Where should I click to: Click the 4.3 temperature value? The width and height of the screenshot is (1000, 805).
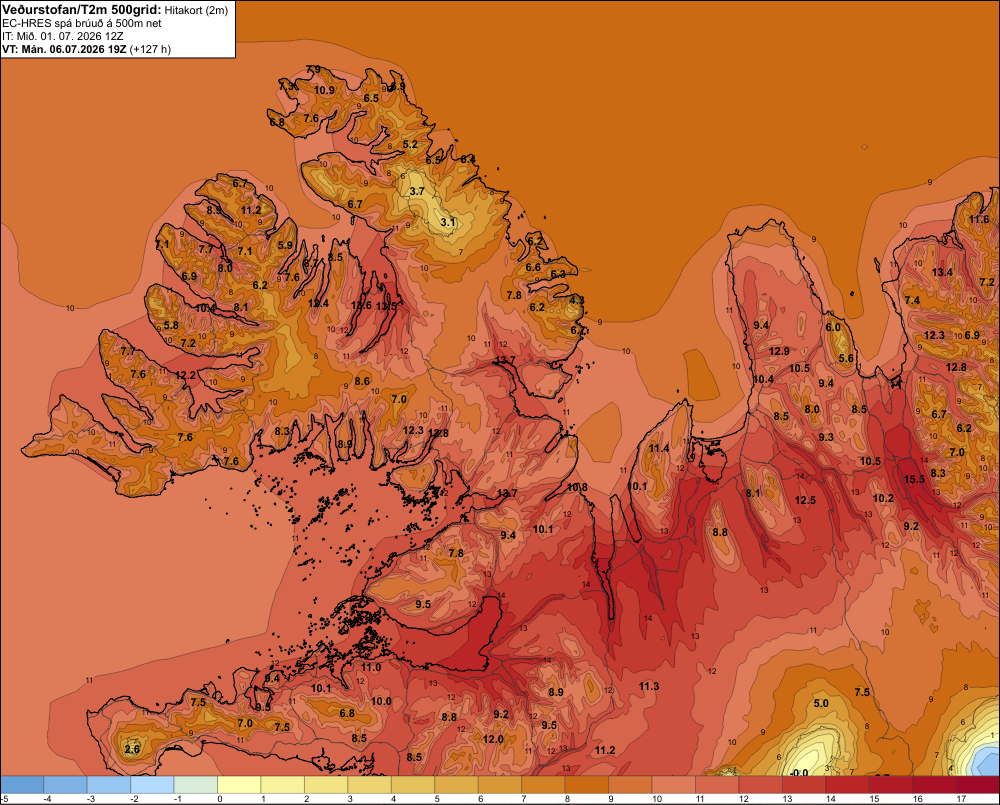pyautogui.click(x=577, y=300)
